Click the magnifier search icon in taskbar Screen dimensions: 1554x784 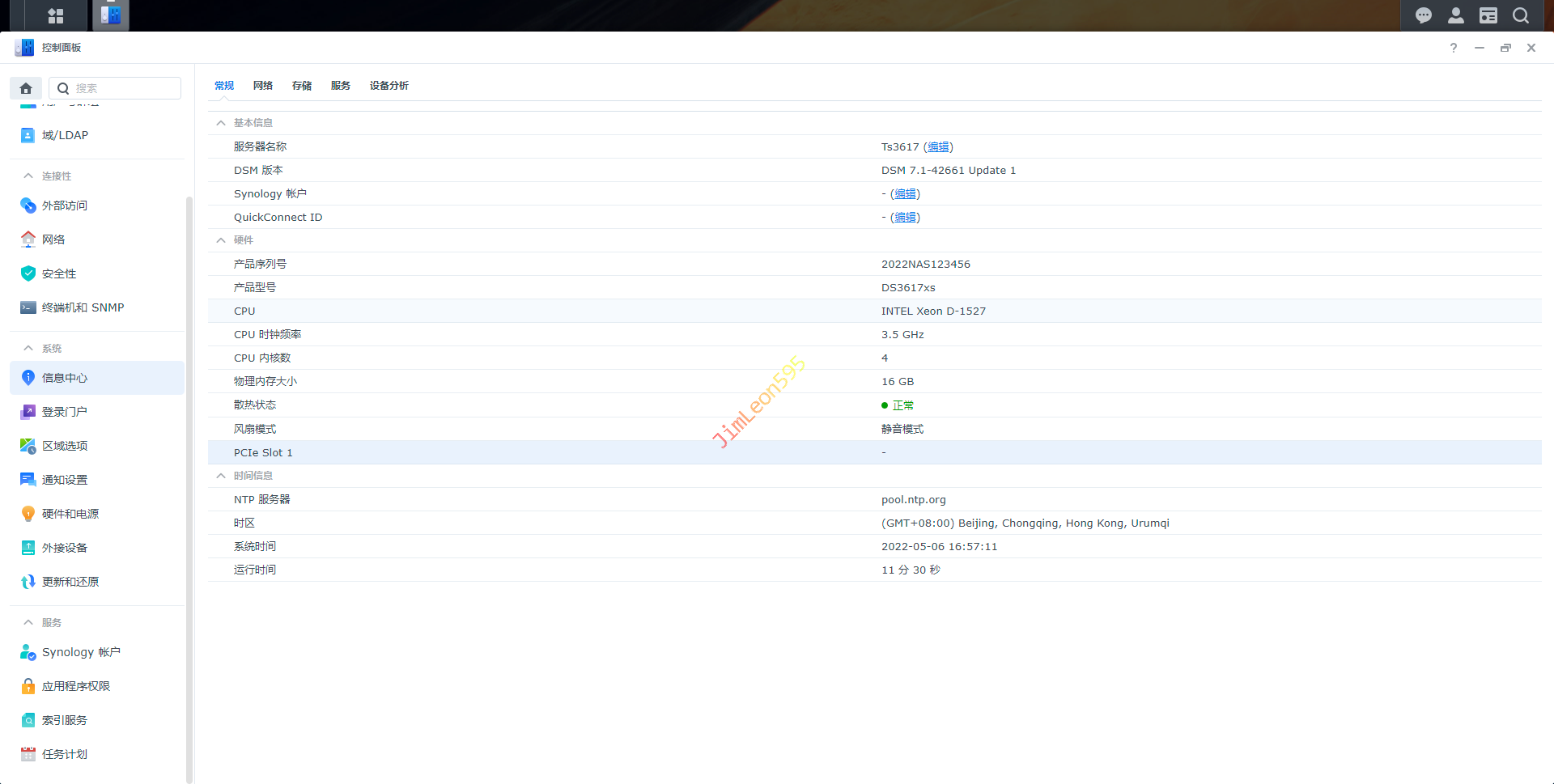point(1520,15)
